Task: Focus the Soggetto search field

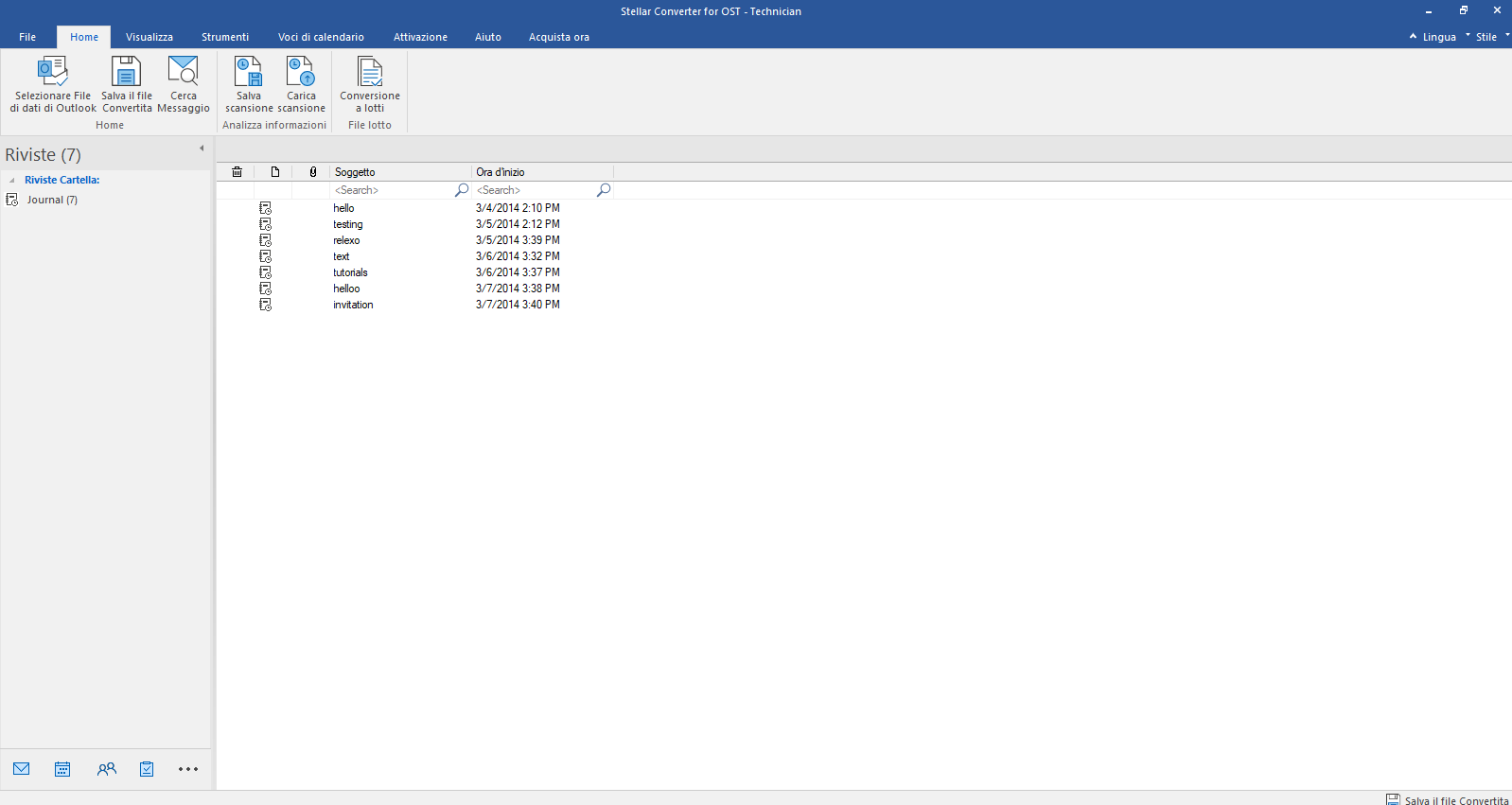Action: click(393, 190)
